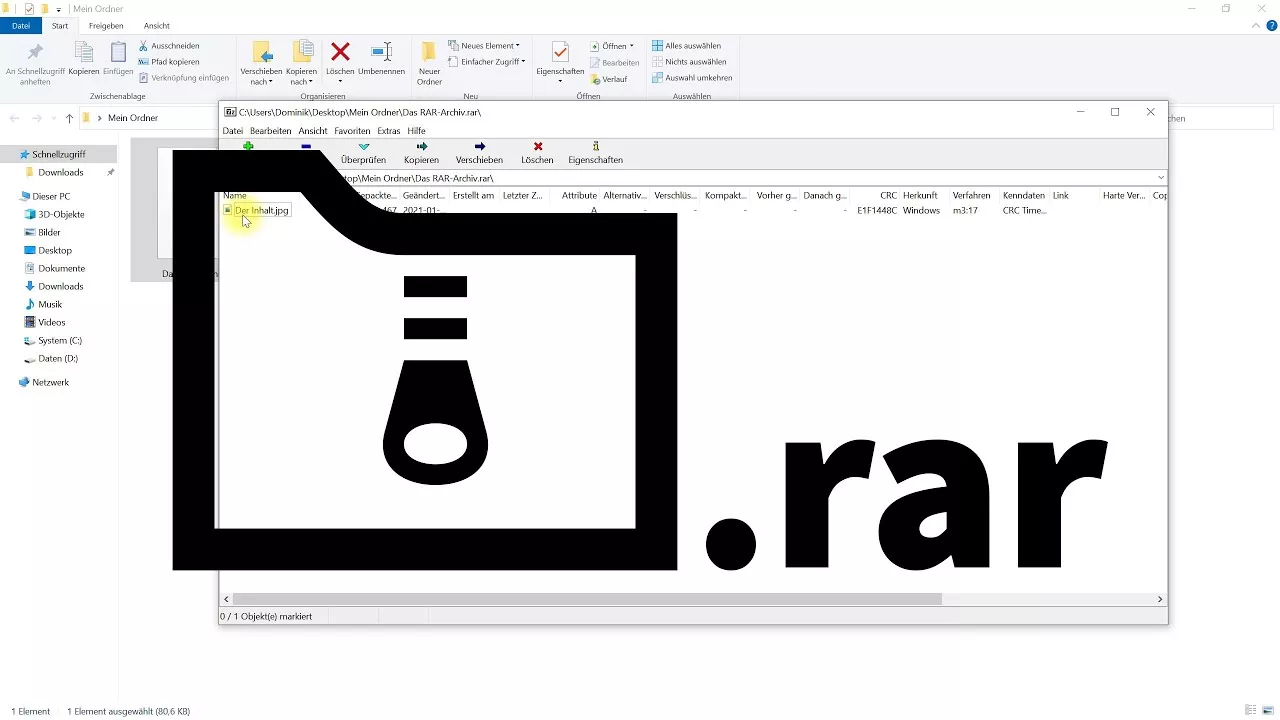The image size is (1280, 720).
Task: Click Auswahl umkehren in the ribbon
Action: [x=692, y=78]
